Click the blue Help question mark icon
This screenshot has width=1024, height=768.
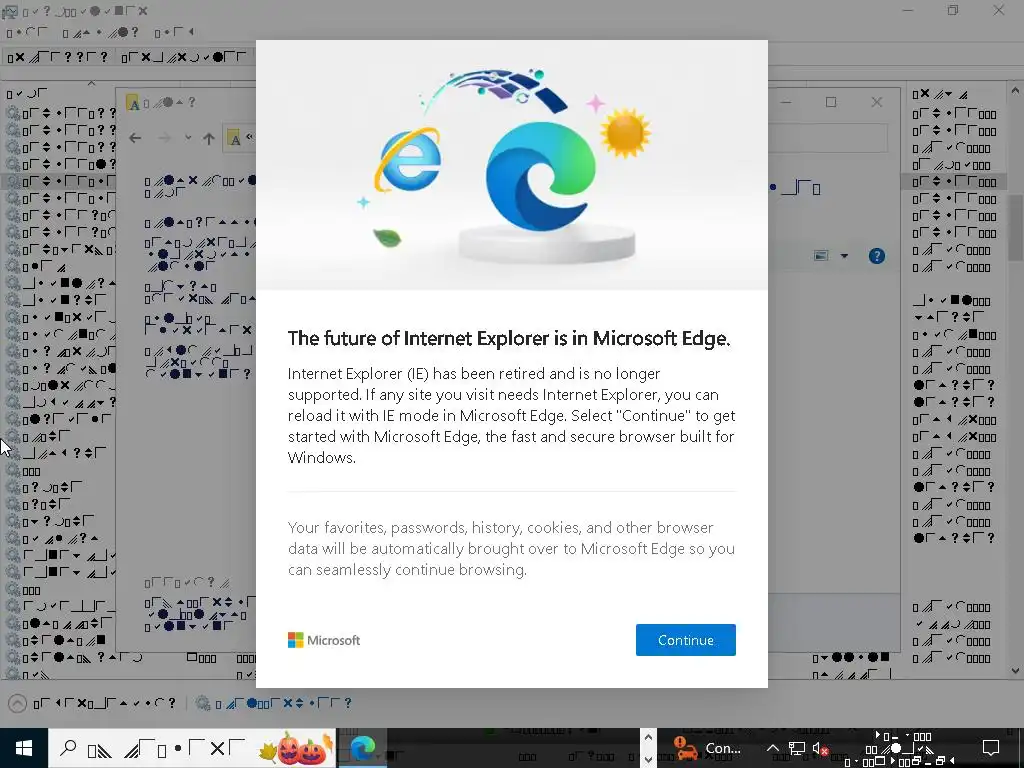[x=876, y=256]
